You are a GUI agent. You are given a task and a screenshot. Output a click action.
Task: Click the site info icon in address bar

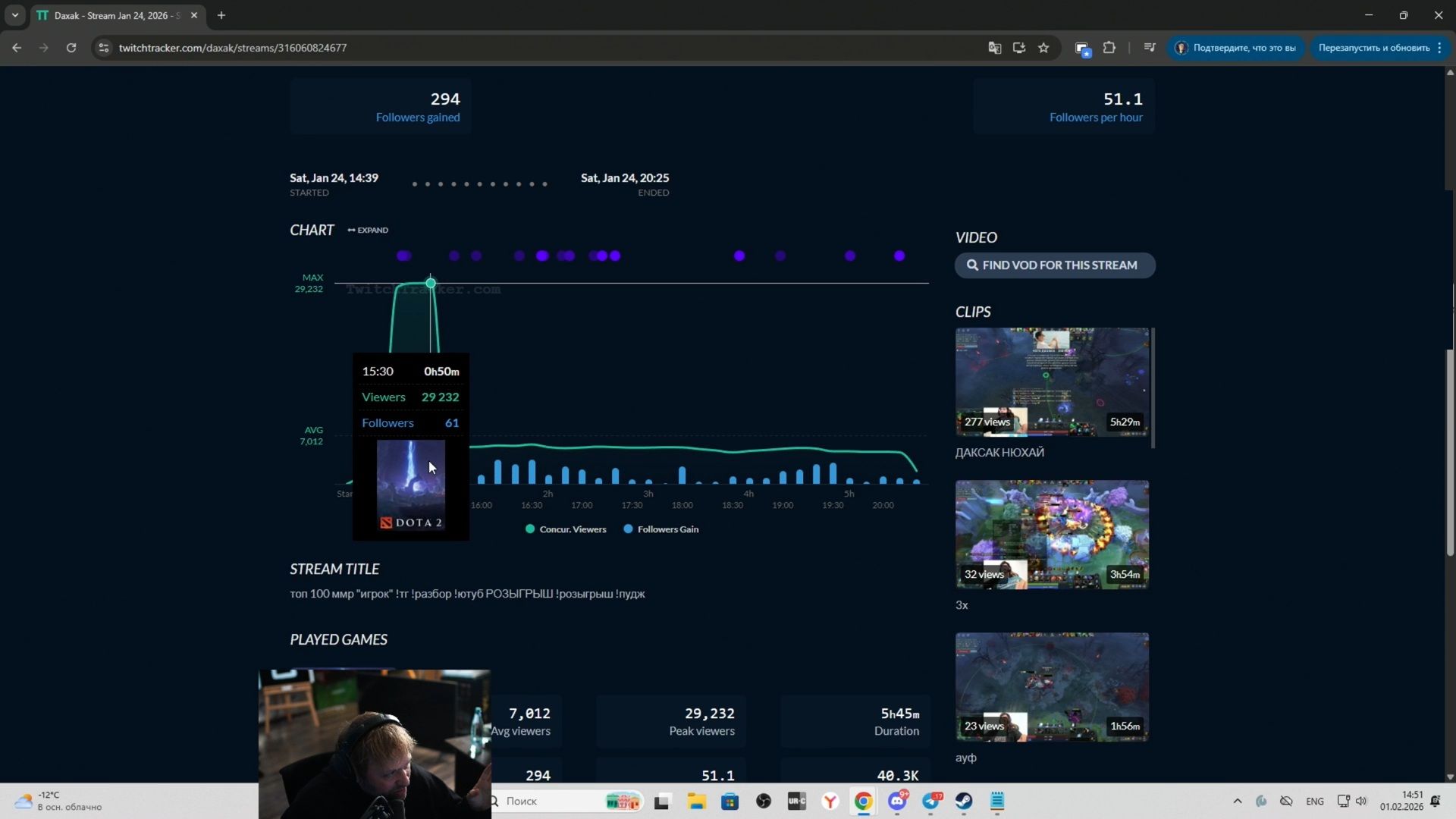[104, 48]
